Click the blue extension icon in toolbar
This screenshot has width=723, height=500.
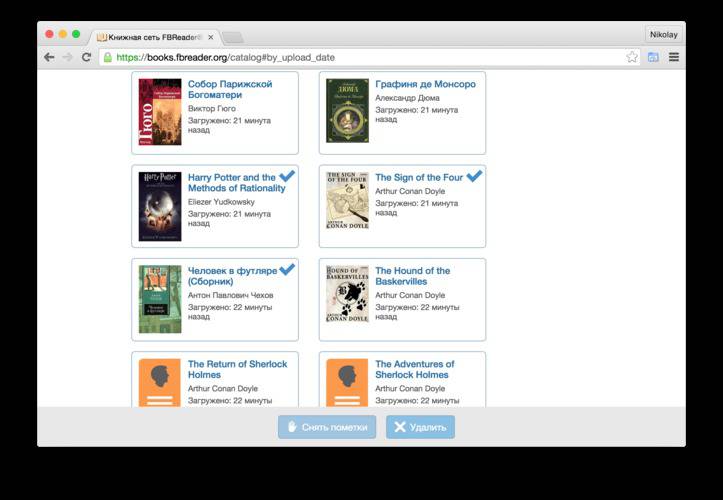pos(653,57)
